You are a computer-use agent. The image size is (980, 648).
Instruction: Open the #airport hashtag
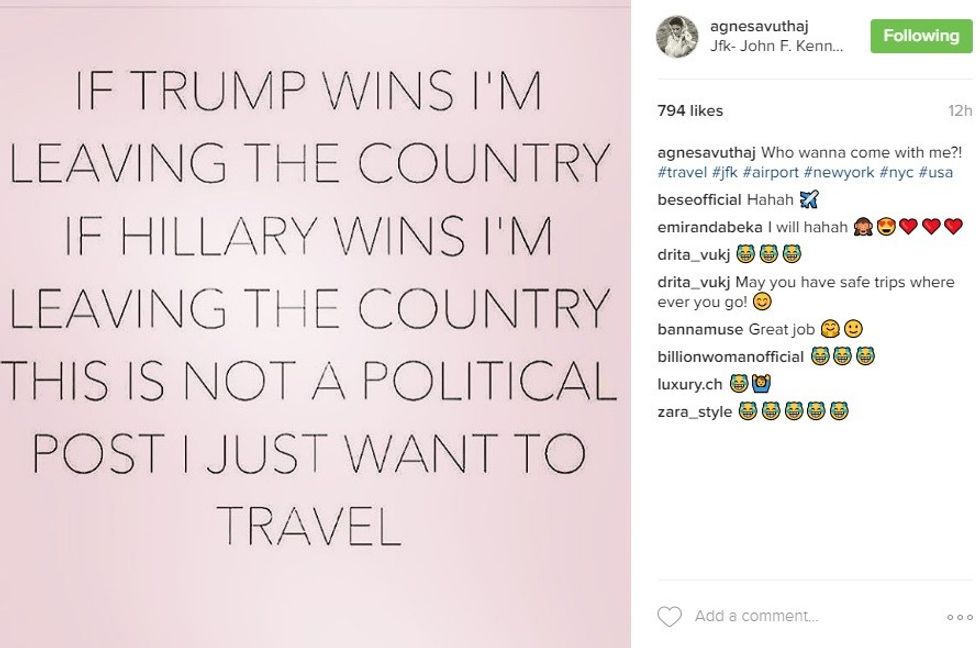click(769, 172)
